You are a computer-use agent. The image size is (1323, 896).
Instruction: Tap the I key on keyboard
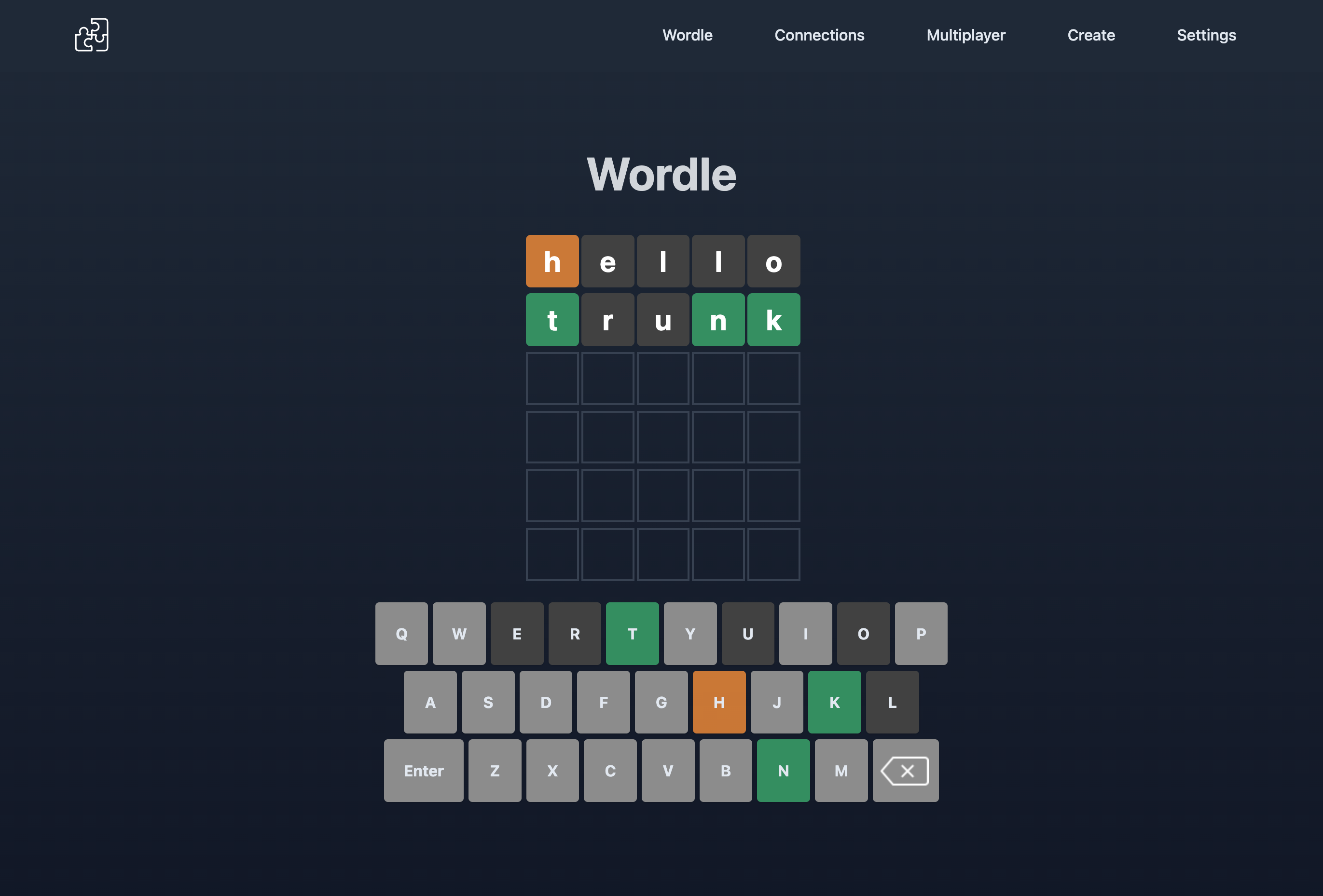806,633
